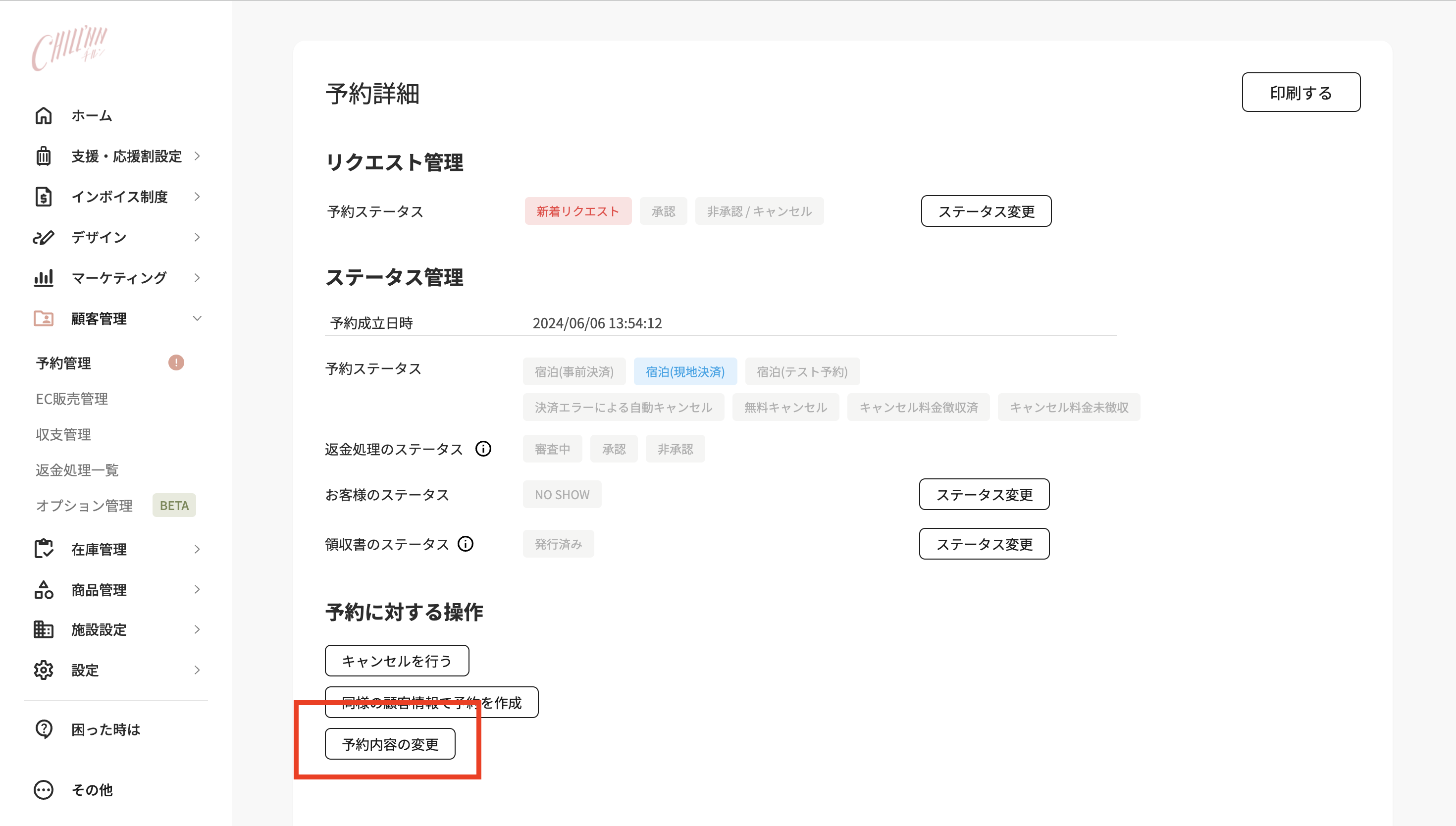Select the home icon in the sidebar
1456x826 pixels.
(44, 116)
